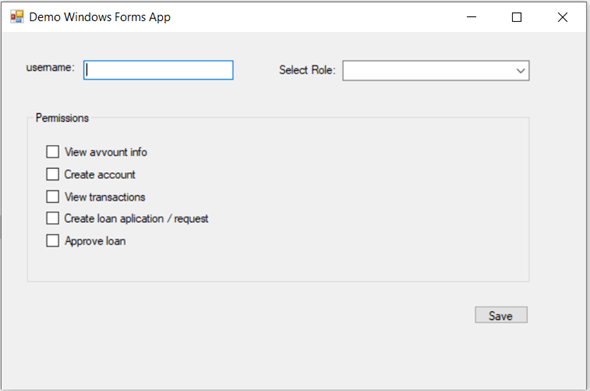Viewport: 590px width, 391px height.
Task: Tick the View transactions checkbox
Action: [53, 196]
